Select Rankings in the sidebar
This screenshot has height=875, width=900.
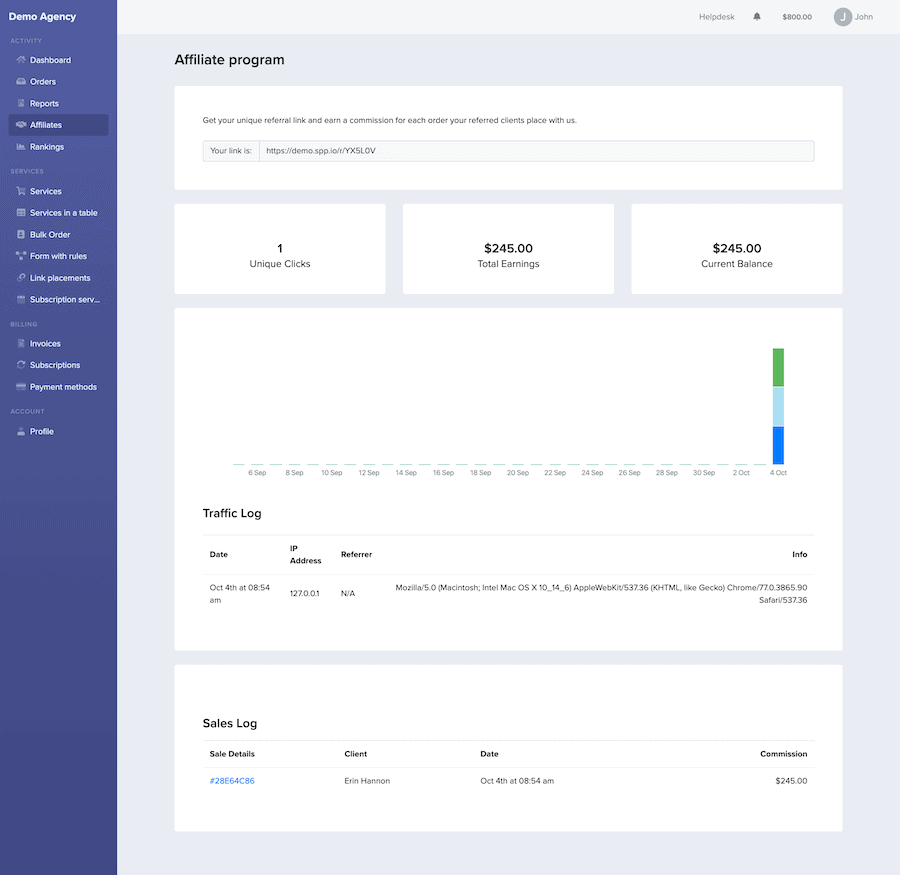pos(58,146)
